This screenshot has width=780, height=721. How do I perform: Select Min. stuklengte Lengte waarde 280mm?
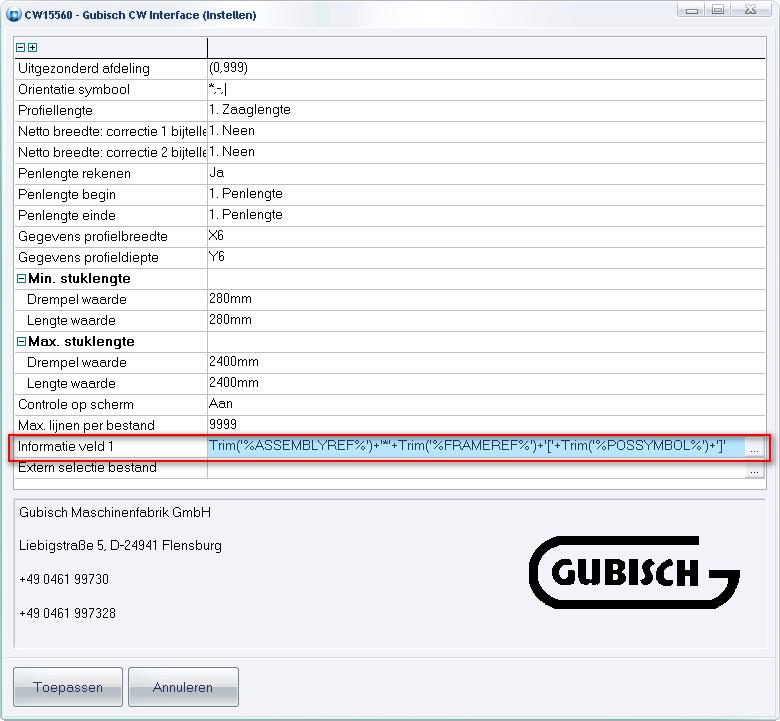pyautogui.click(x=486, y=320)
